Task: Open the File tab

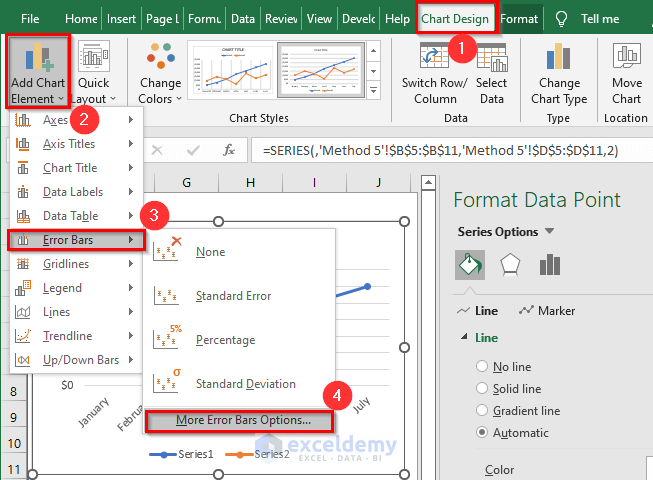Action: click(x=30, y=19)
